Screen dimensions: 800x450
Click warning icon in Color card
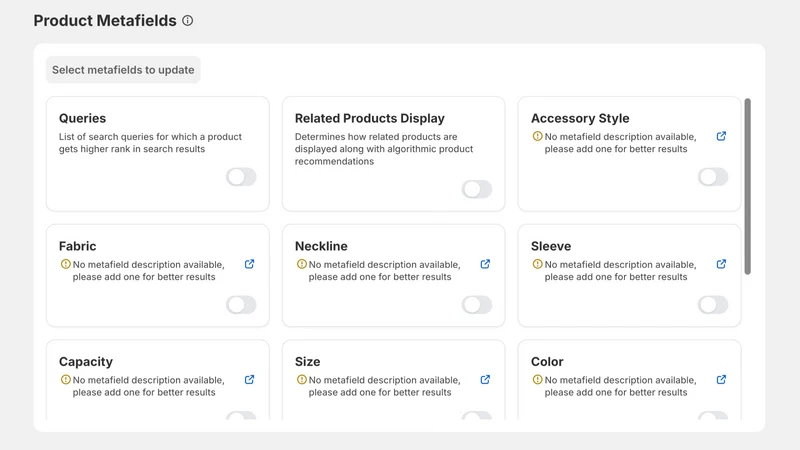[x=537, y=380]
